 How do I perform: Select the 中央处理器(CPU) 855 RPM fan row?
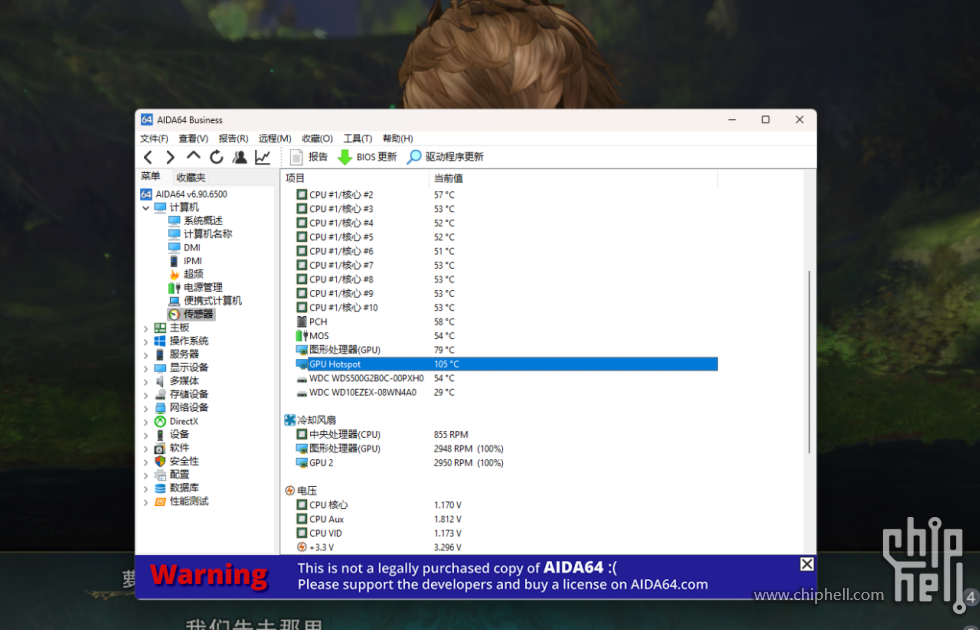pyautogui.click(x=506, y=435)
